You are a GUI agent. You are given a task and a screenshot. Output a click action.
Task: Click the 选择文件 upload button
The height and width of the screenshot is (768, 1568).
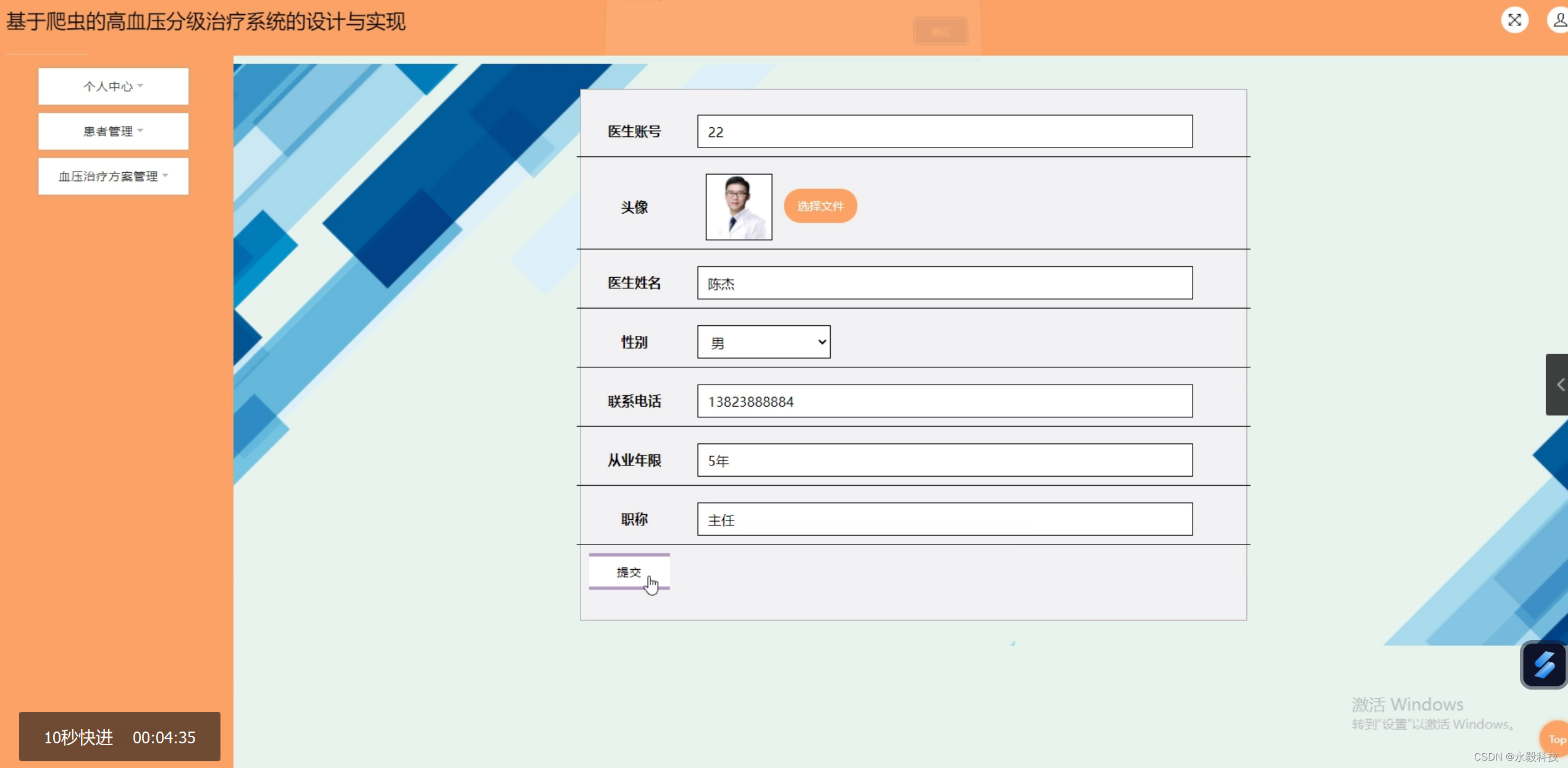[820, 206]
